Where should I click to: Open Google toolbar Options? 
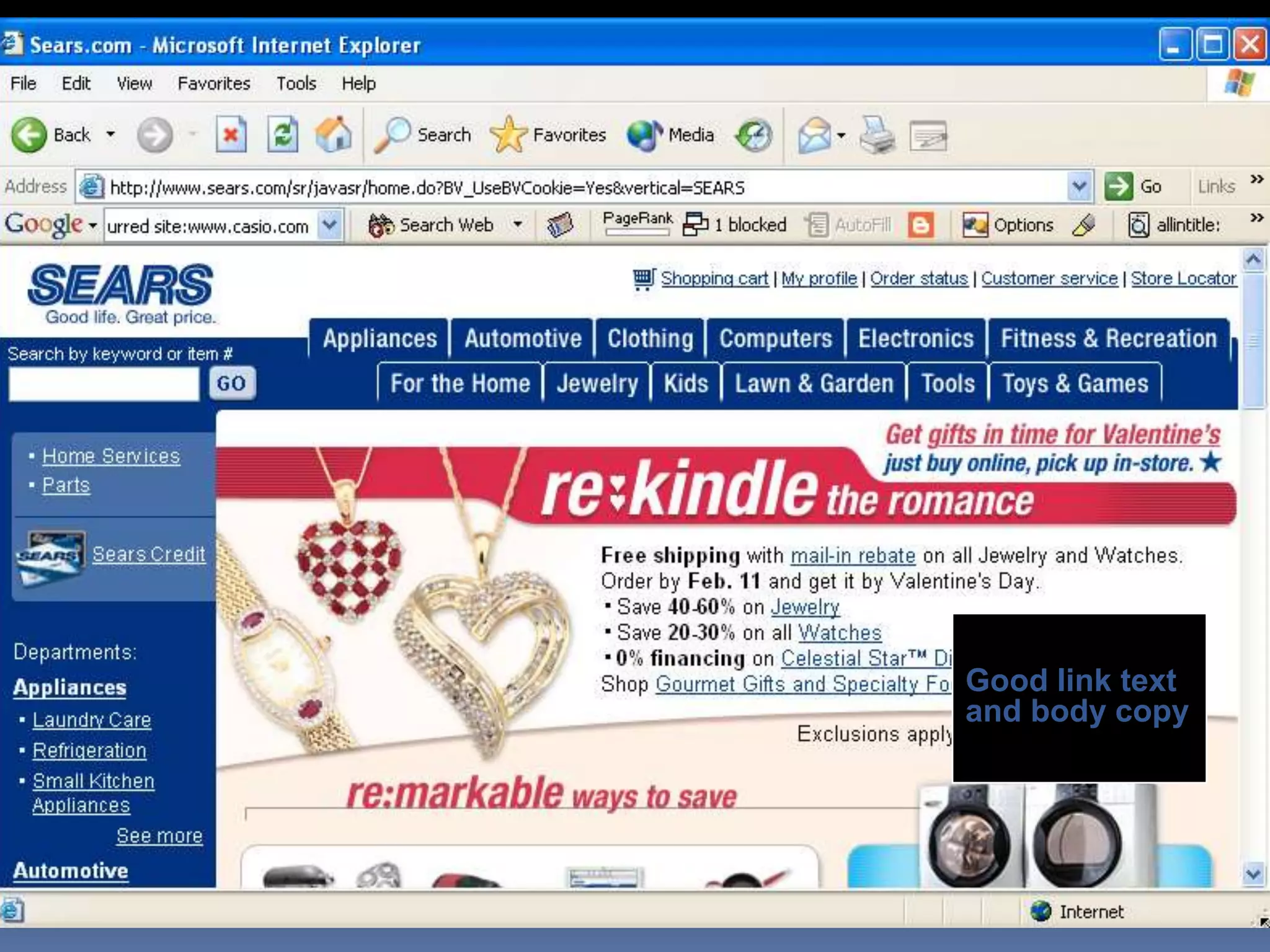tap(1008, 225)
